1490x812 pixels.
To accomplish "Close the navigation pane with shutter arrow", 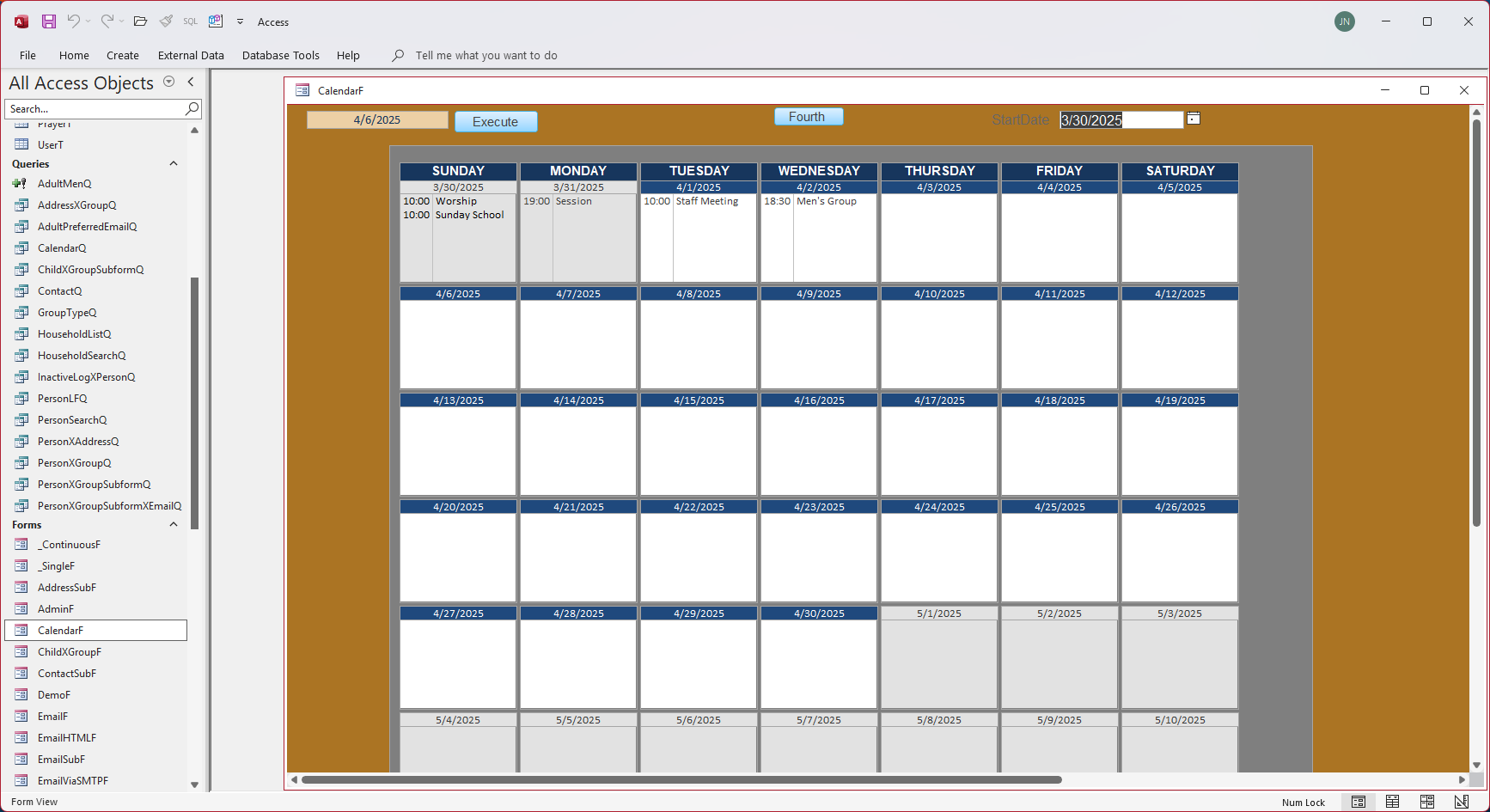I will click(191, 82).
